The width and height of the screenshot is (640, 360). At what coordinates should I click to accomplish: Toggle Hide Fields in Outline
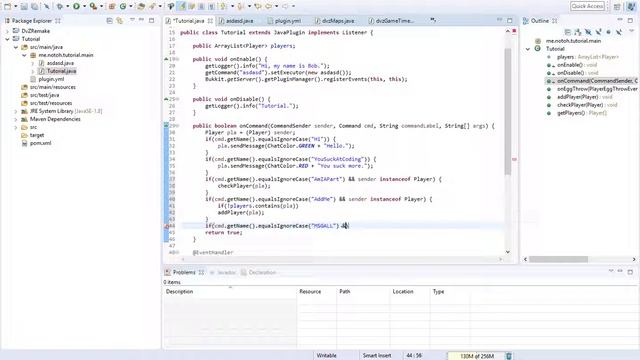pos(588,32)
